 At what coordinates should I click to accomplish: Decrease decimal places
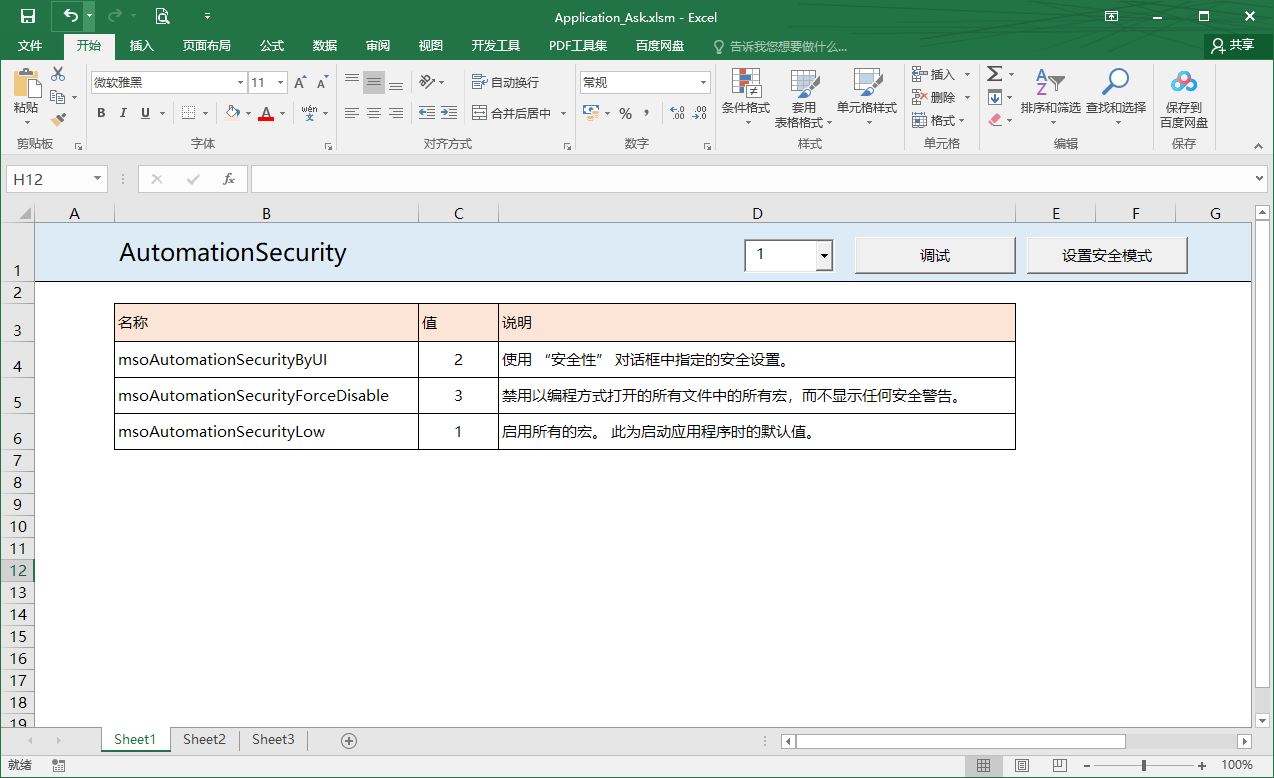coord(699,113)
